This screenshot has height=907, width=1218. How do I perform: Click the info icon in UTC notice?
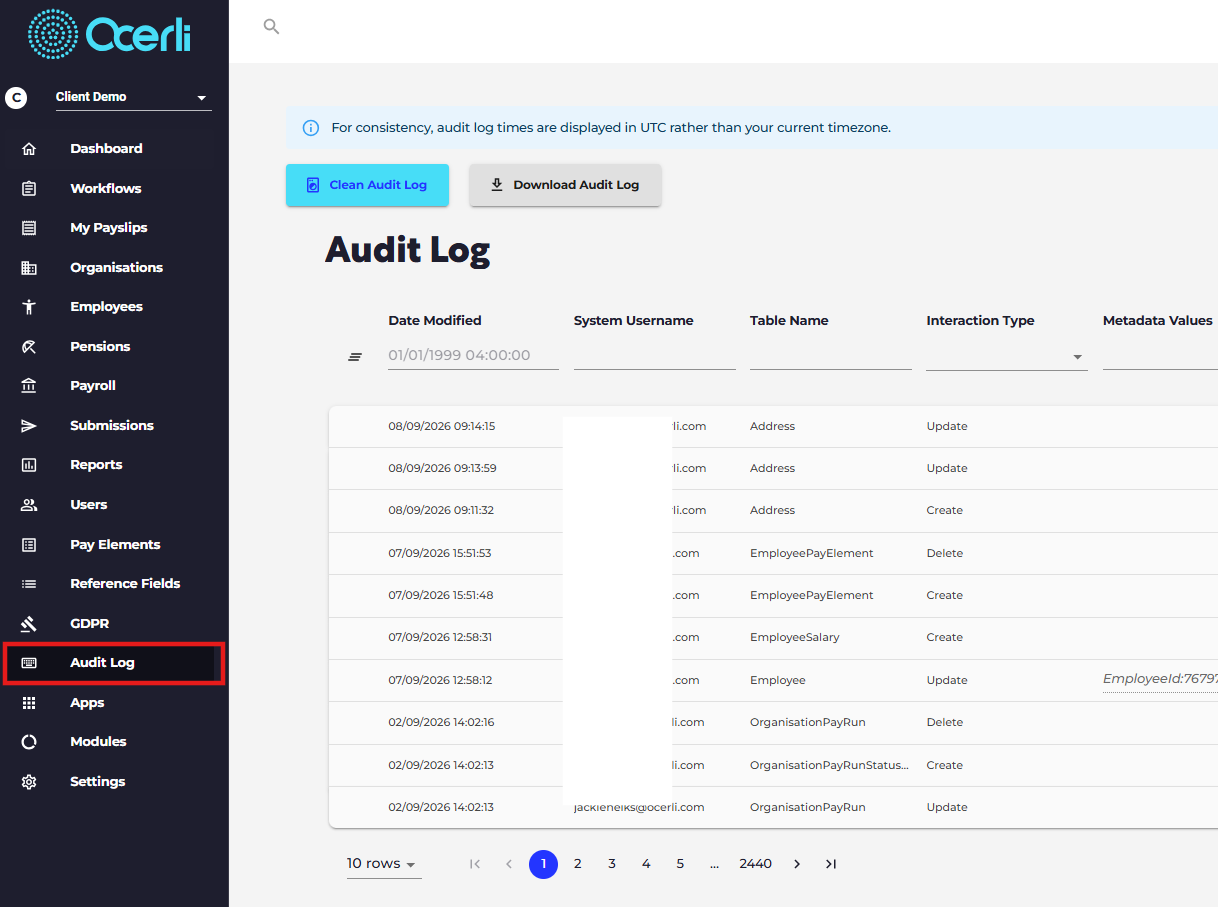[x=311, y=128]
